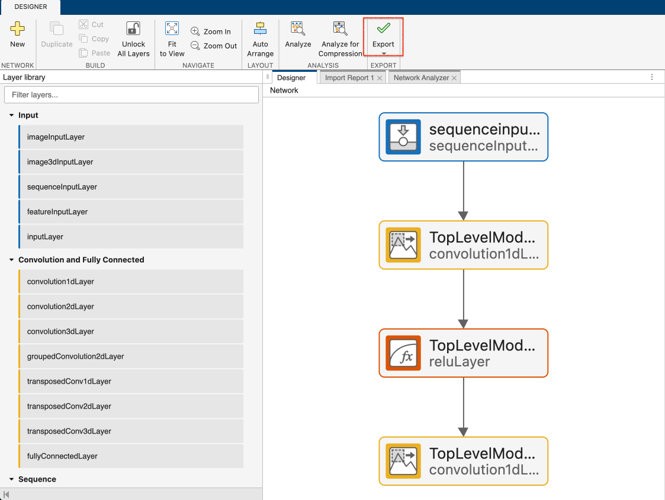Select sequenceInputLayer in the library

click(x=131, y=187)
